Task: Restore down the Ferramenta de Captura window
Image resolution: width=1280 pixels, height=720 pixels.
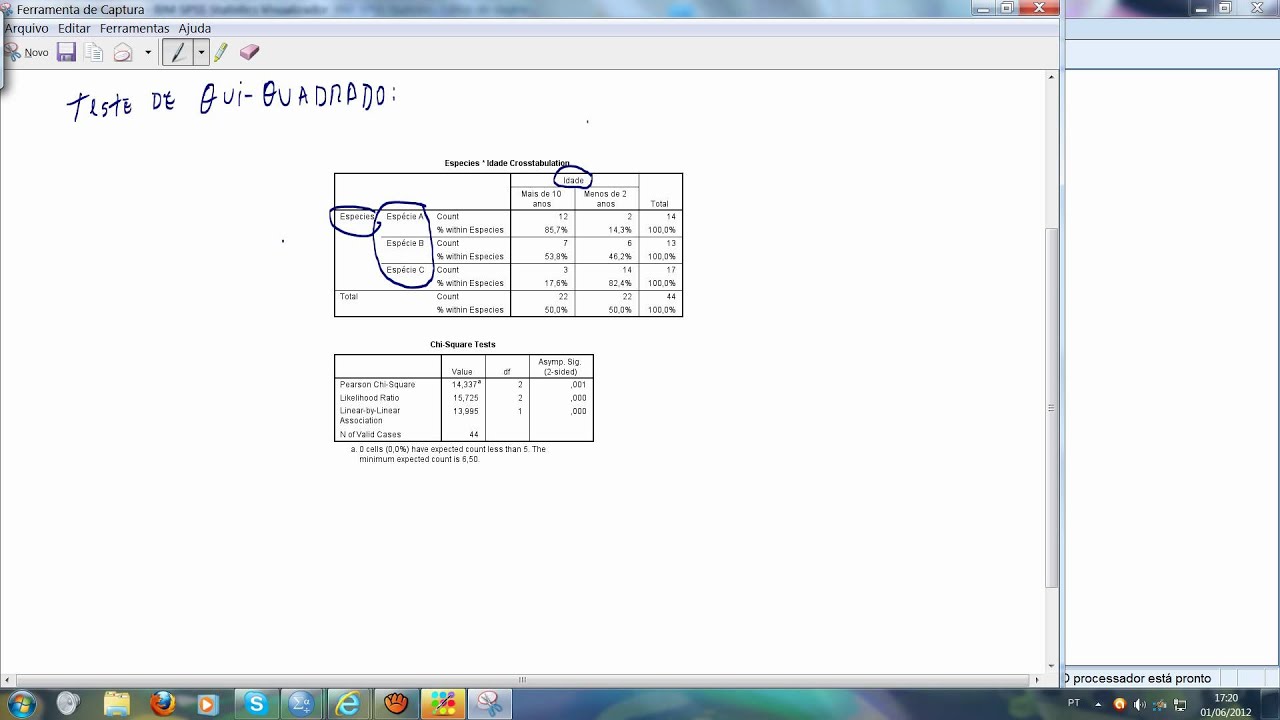Action: [x=1007, y=7]
